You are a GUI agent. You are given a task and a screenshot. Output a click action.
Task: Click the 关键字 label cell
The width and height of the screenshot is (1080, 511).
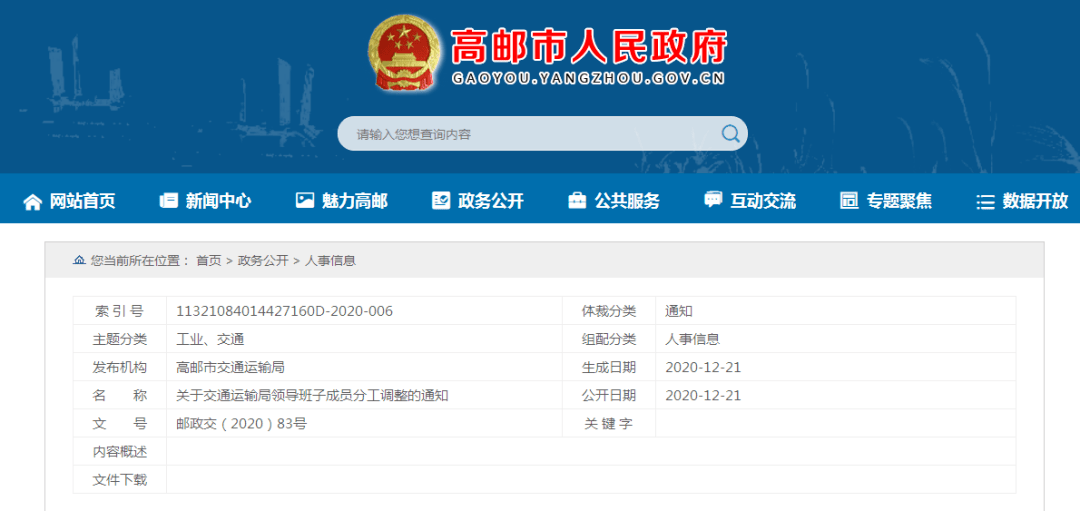pyautogui.click(x=609, y=424)
